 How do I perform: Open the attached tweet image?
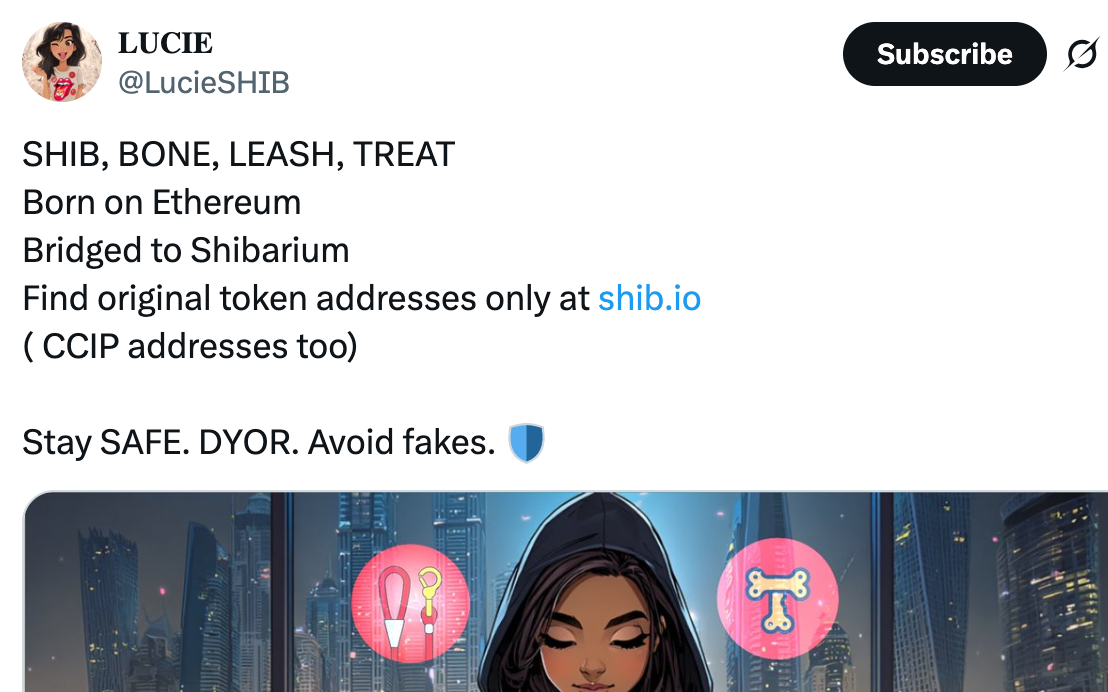point(565,591)
